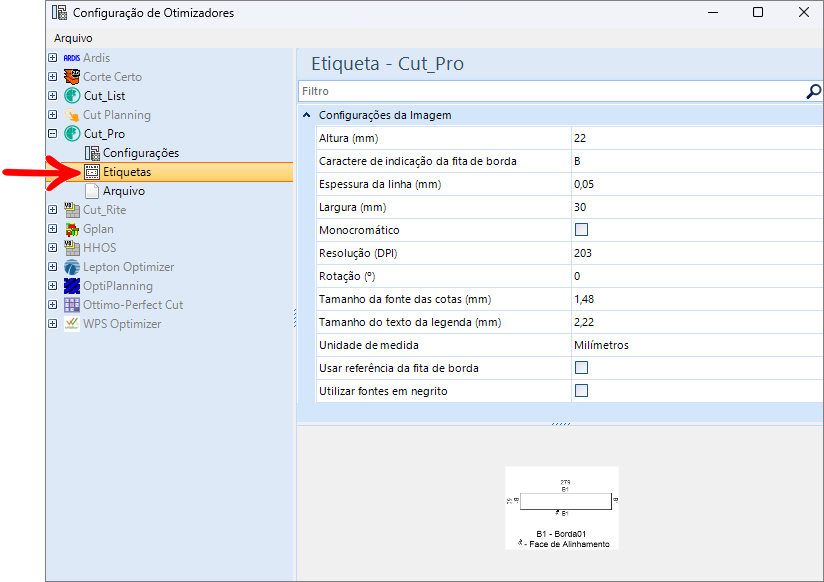Click the Arquivo file page icon
This screenshot has width=824, height=582.
(x=92, y=191)
